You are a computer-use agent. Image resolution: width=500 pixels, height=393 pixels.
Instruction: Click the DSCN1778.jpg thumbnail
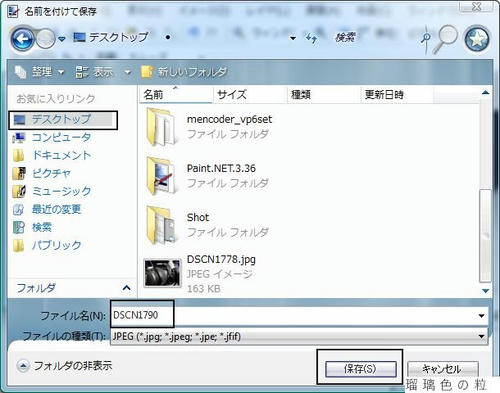162,273
